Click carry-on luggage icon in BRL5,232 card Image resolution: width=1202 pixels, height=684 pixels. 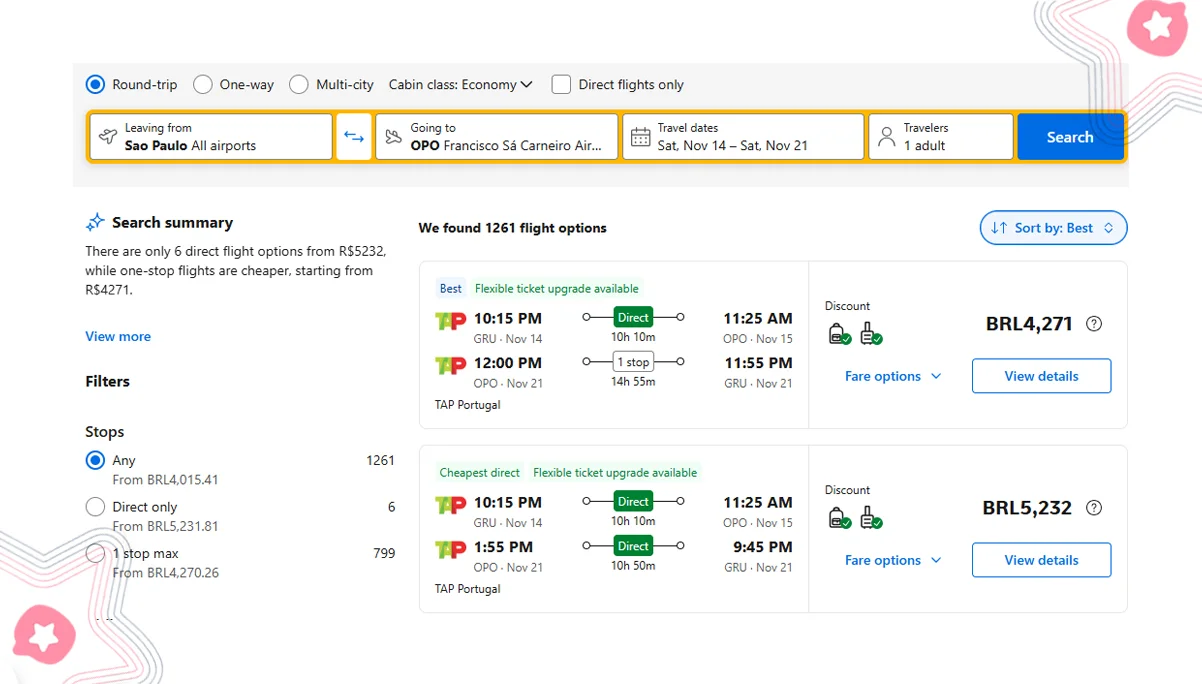click(x=870, y=517)
